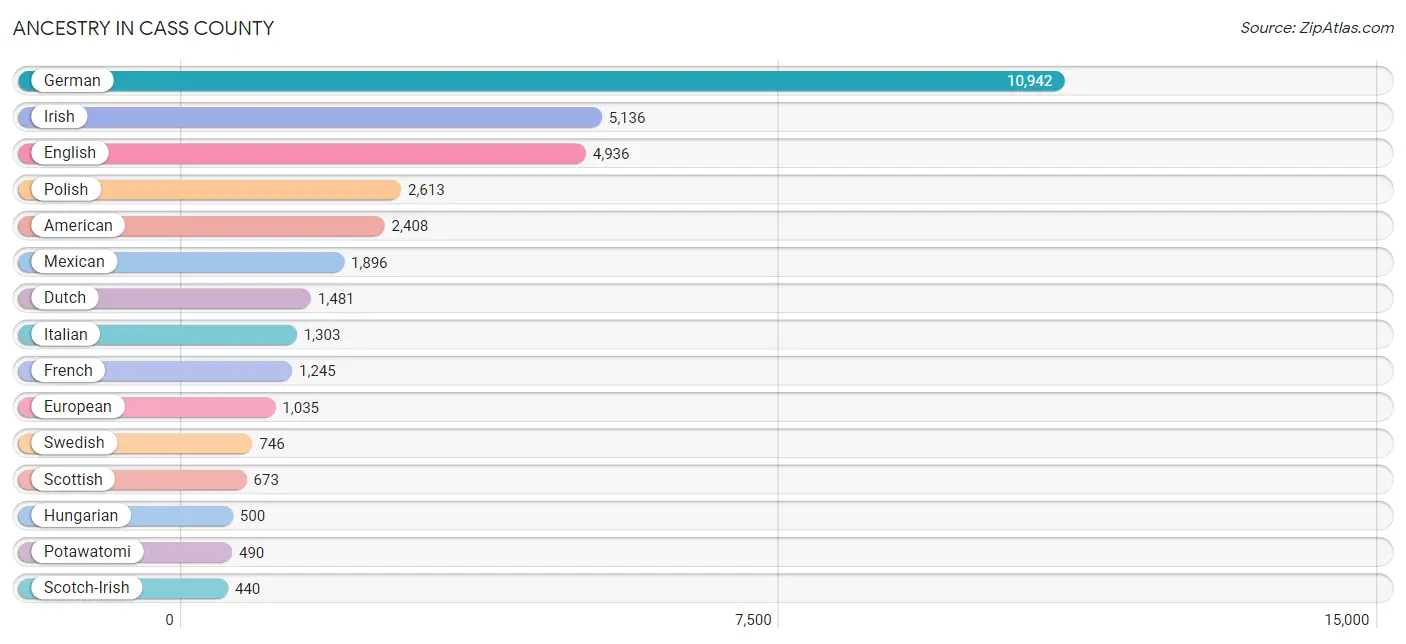The height and width of the screenshot is (644, 1406).
Task: Click the American bar value 2,408
Action: 409,226
